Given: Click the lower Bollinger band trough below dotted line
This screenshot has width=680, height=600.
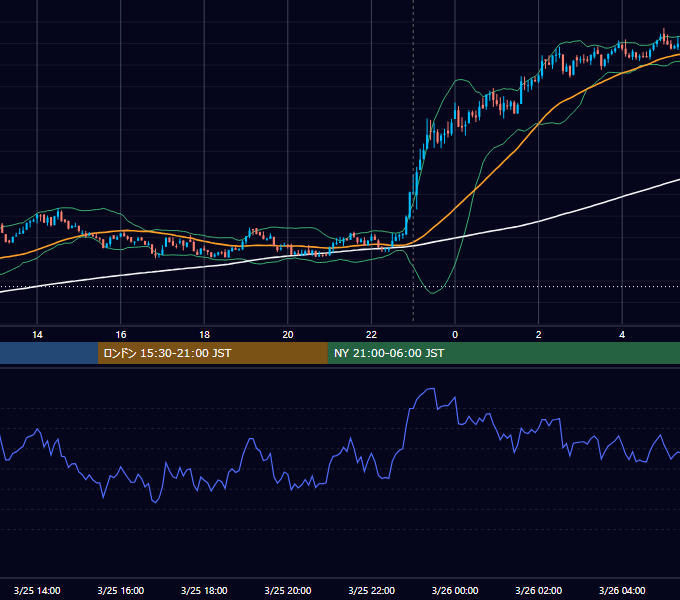Looking at the screenshot, I should pyautogui.click(x=433, y=293).
